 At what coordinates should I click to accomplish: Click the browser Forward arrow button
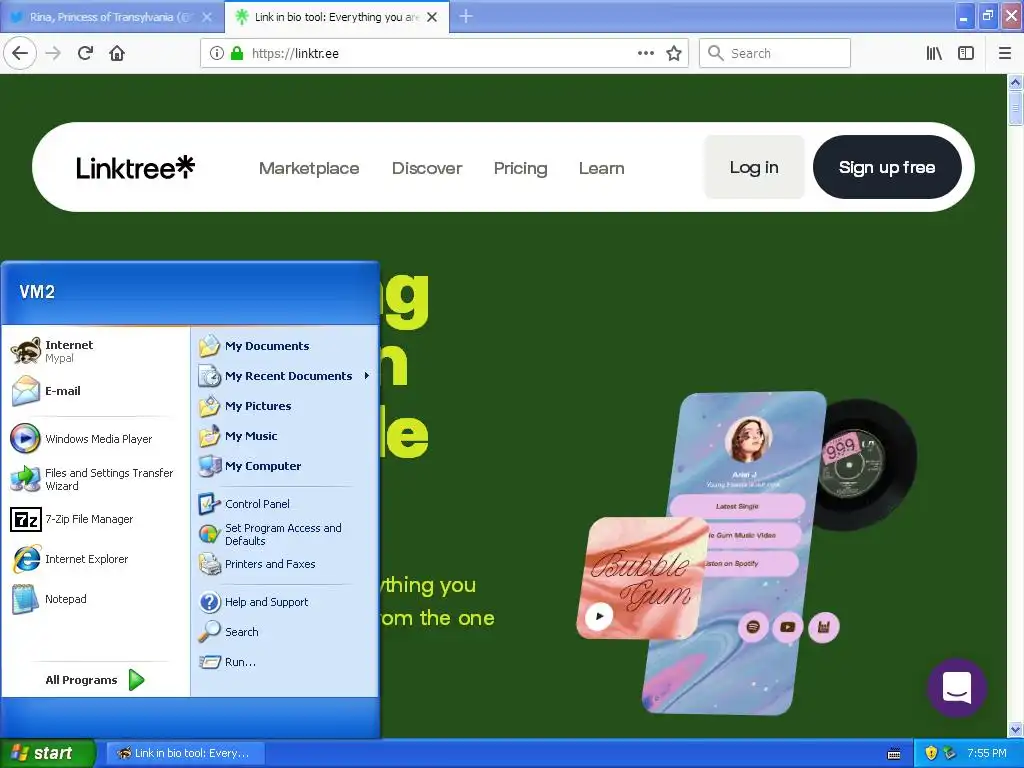[x=53, y=53]
